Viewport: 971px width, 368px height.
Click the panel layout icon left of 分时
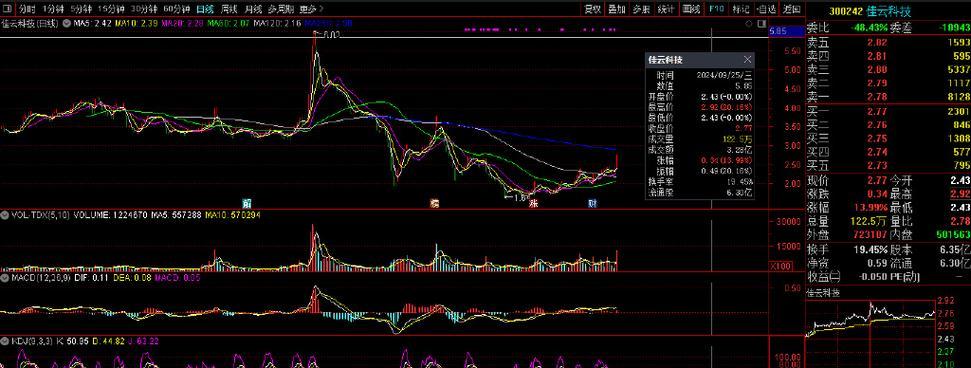(7, 9)
